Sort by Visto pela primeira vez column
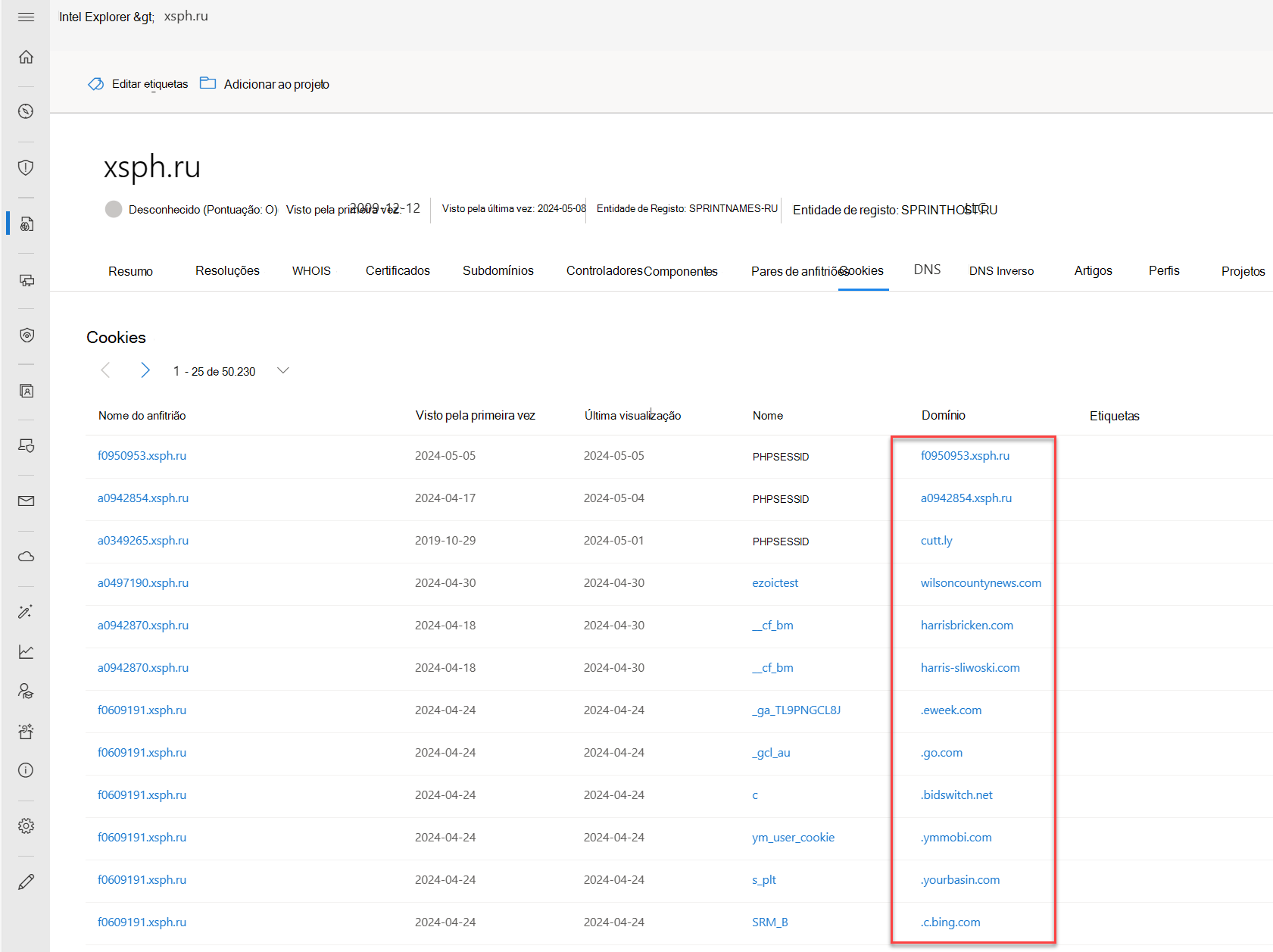This screenshot has height=952, width=1273. (x=476, y=416)
